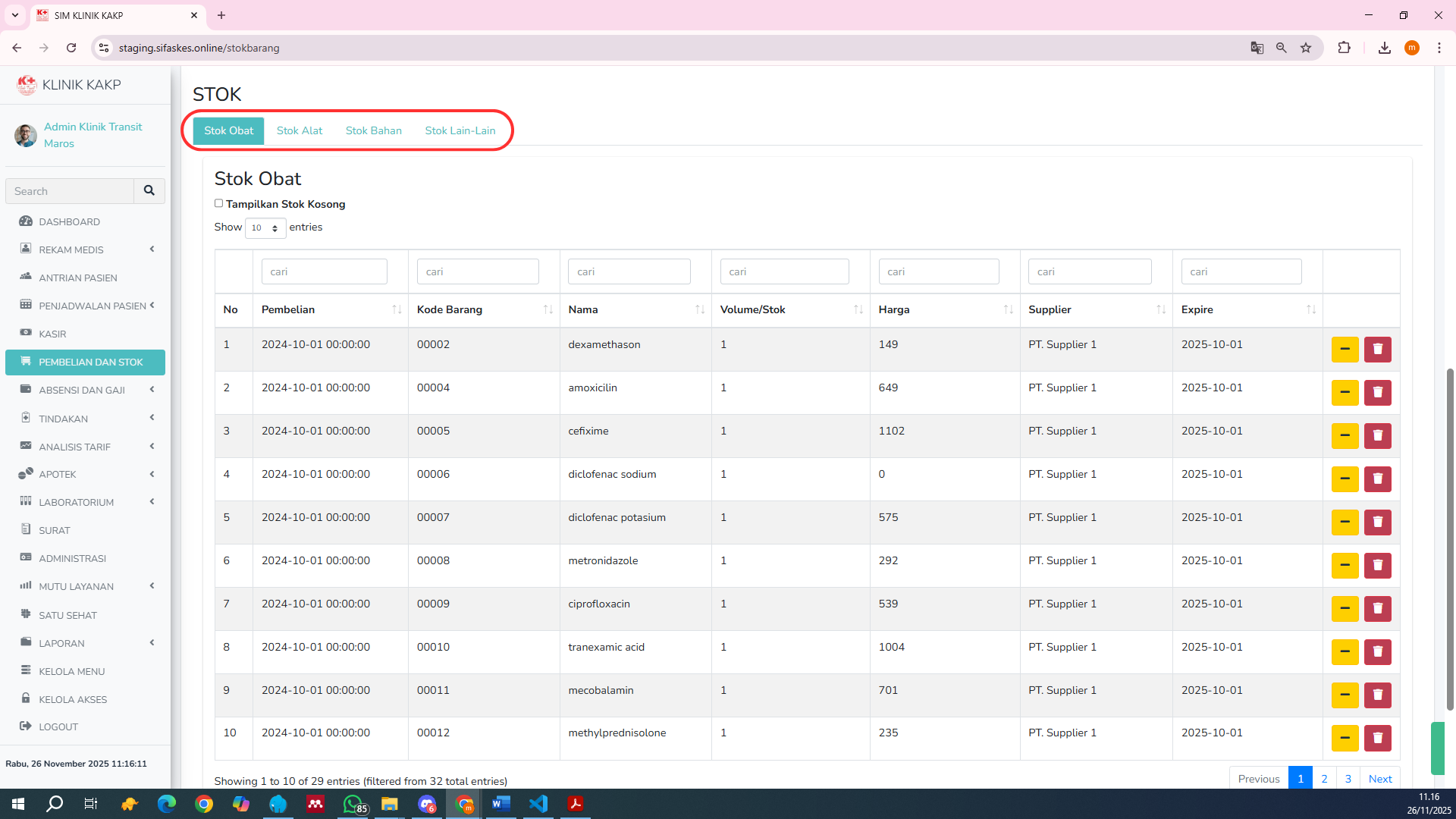Screen dimensions: 1456x819
Task: Click the Dashboard icon in sidebar
Action: coord(27,221)
